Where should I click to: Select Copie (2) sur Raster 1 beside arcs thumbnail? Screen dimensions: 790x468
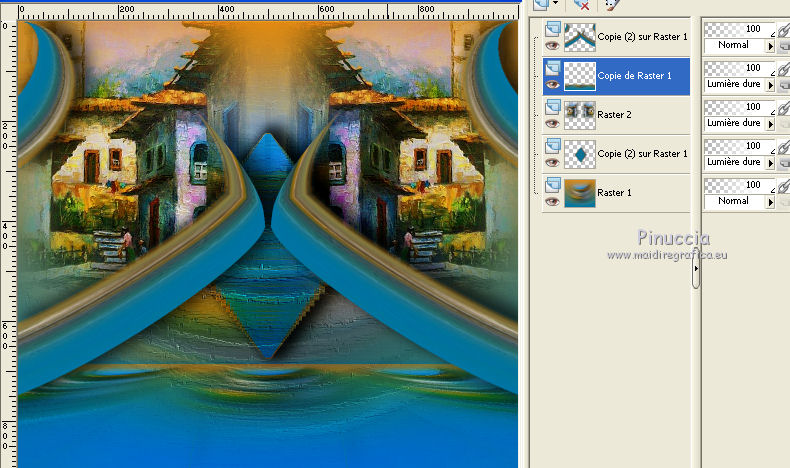[642, 37]
